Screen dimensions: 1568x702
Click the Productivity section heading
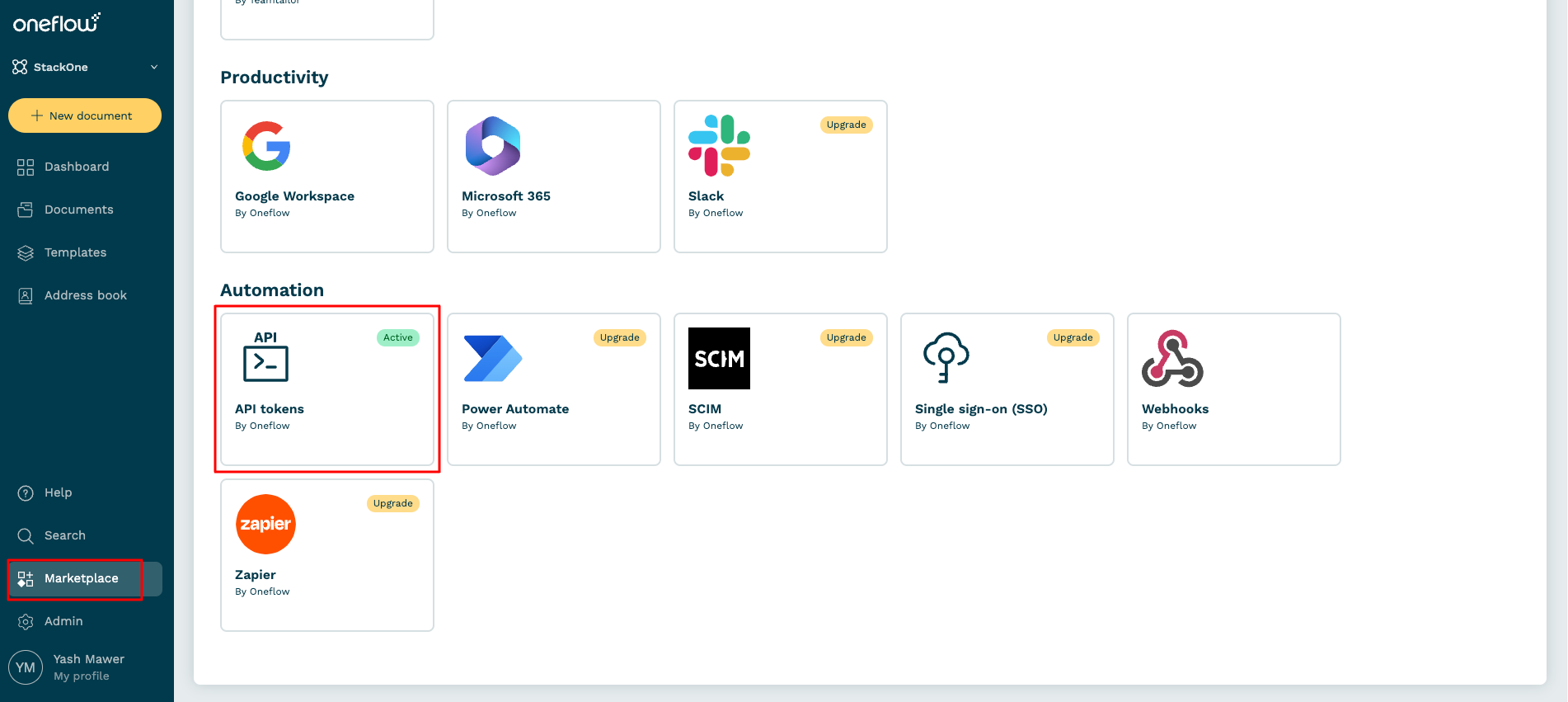point(275,78)
